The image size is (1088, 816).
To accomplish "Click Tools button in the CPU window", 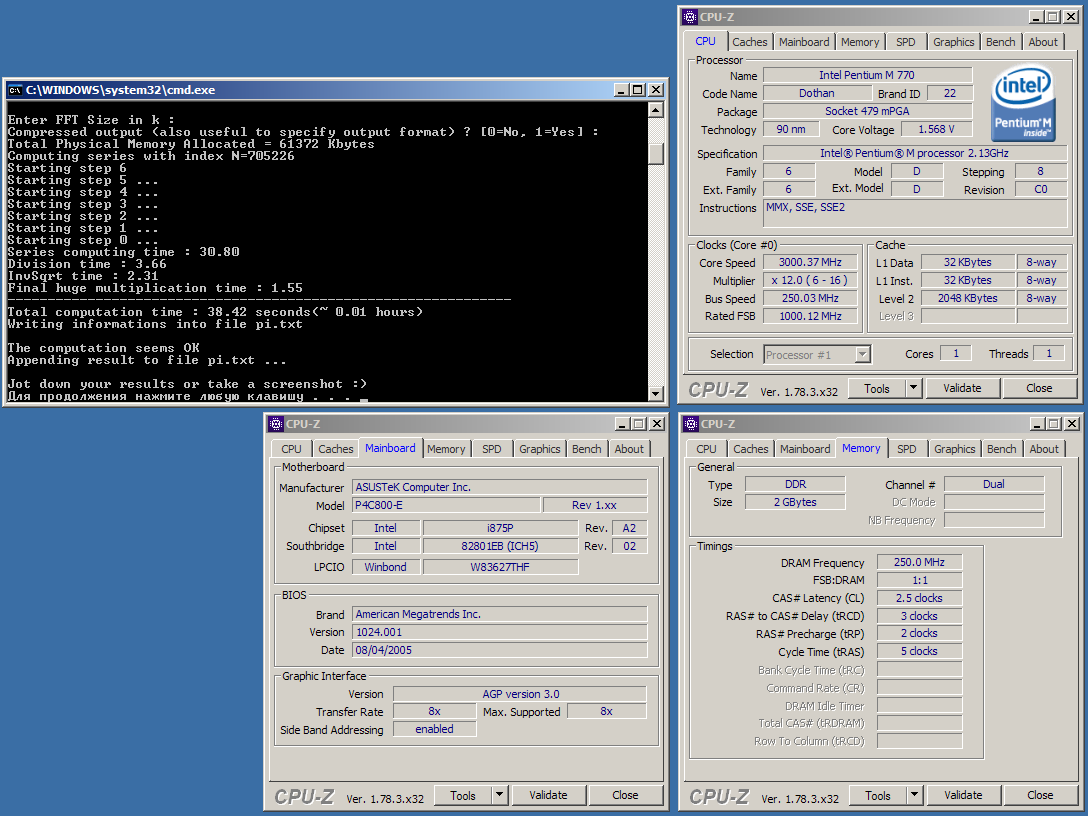I will pos(877,388).
